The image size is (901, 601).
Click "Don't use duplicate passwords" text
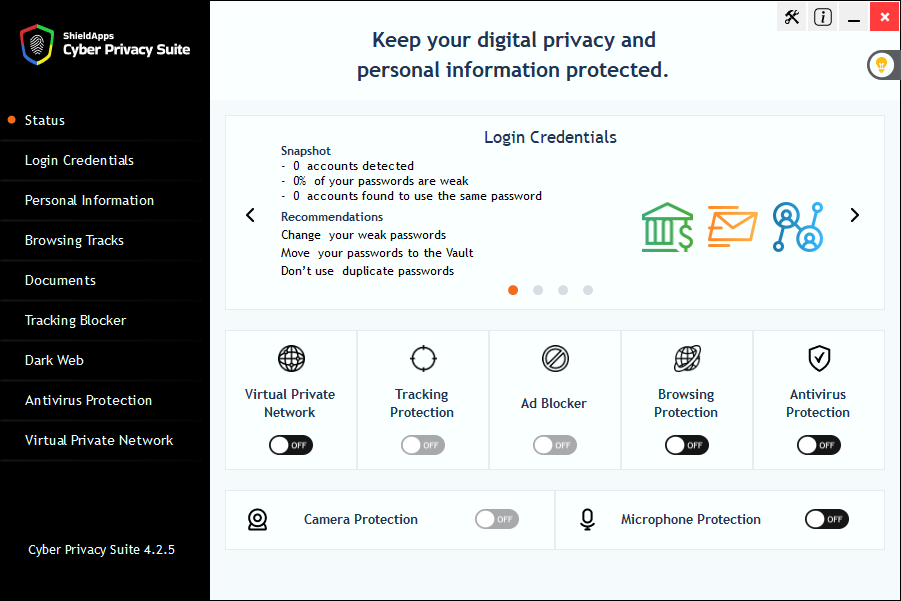367,271
